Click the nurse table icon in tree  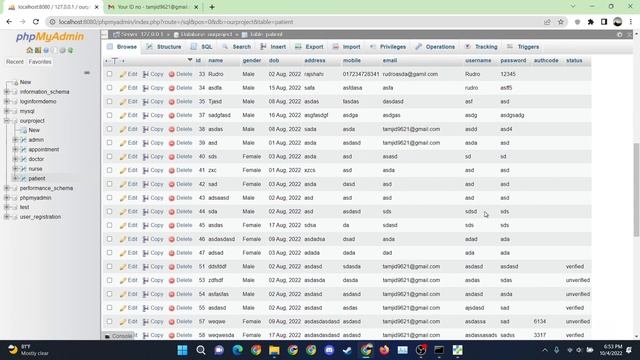[x=24, y=169]
